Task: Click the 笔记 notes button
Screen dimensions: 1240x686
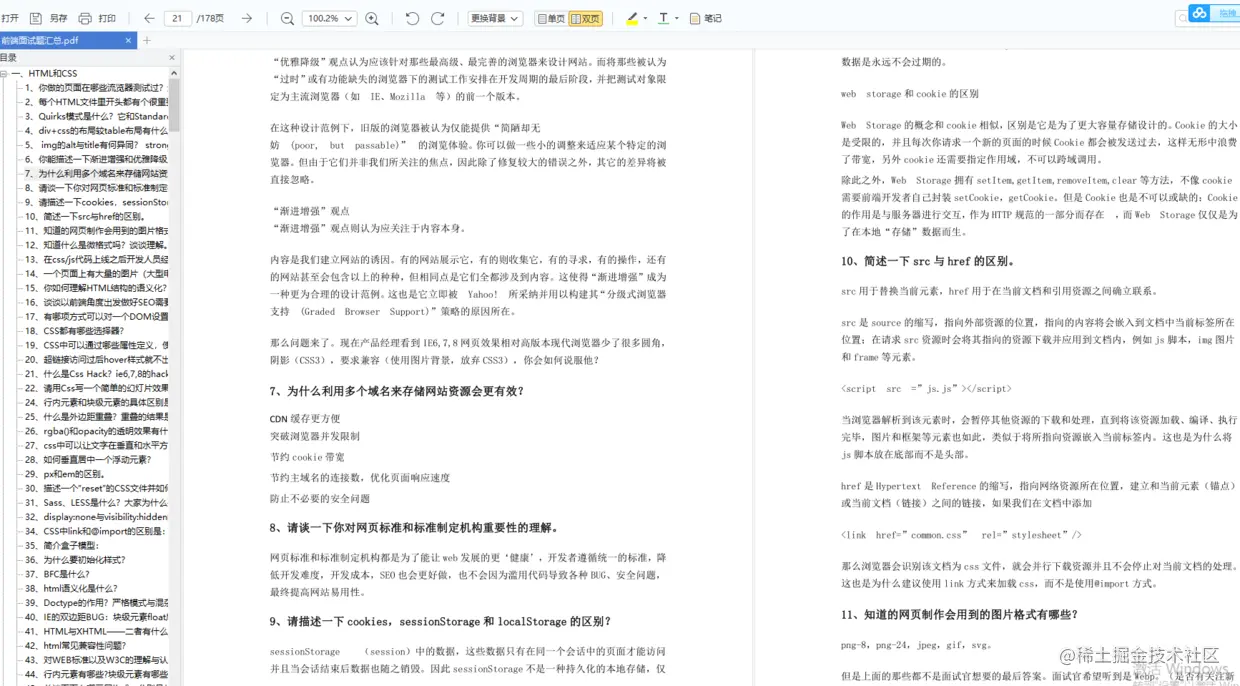Action: [x=706, y=18]
